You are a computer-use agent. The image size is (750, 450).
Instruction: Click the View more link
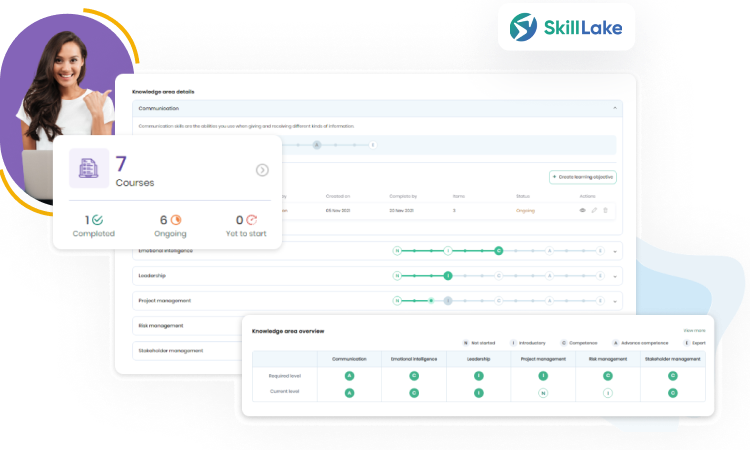[x=695, y=330]
